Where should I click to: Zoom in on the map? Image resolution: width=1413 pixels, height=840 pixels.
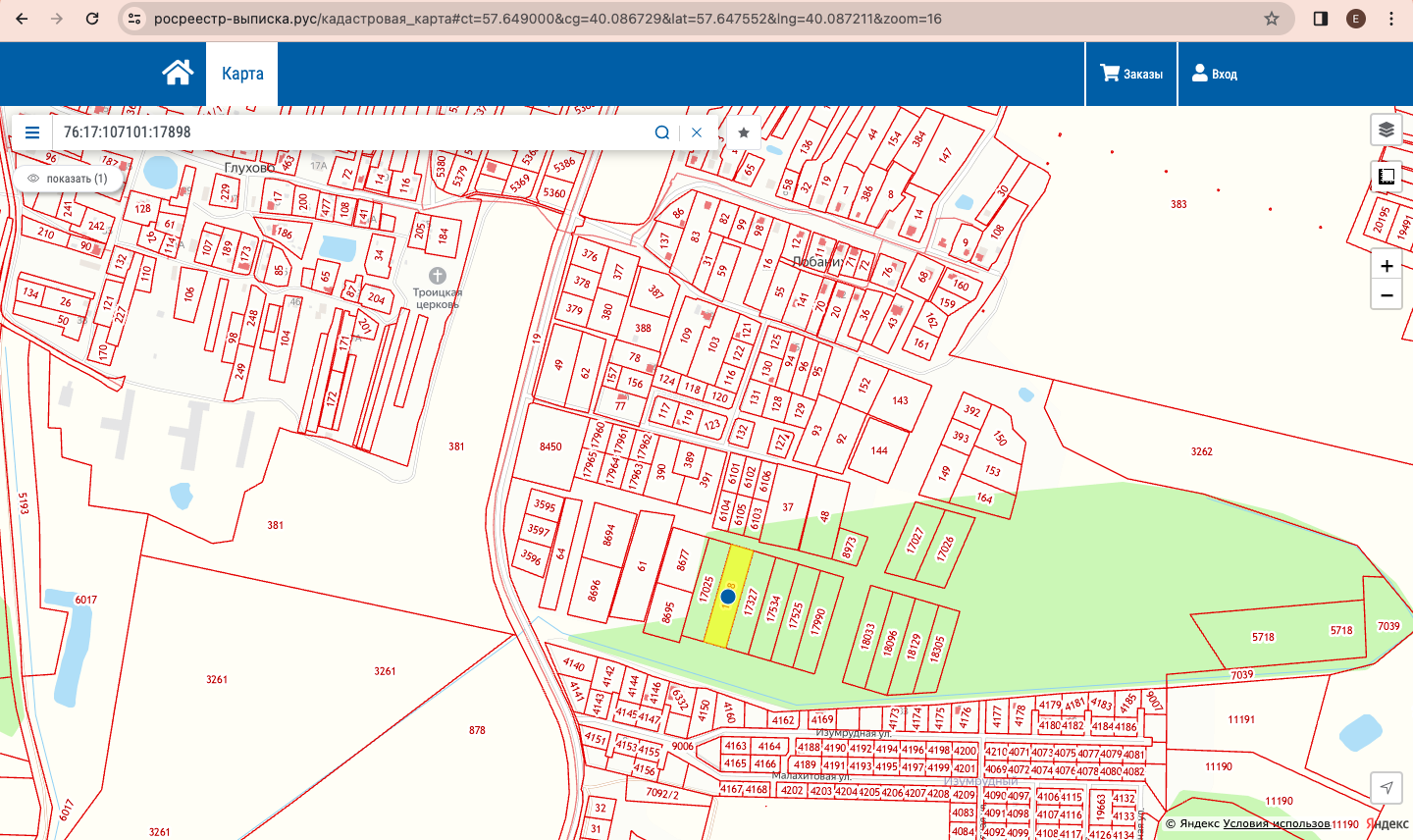pos(1386,266)
